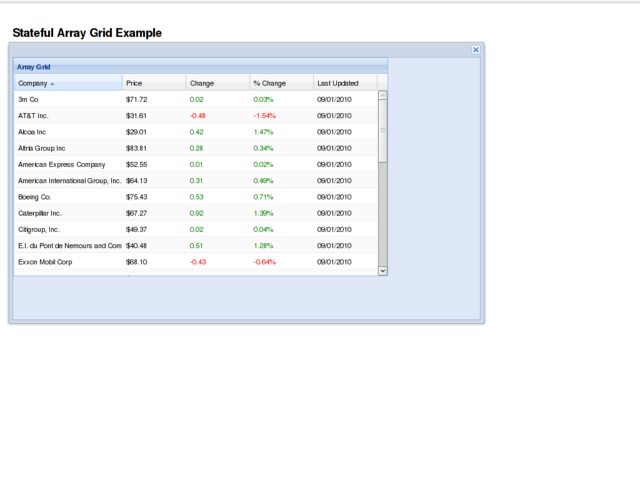Select American Express Company row
Image resolution: width=640 pixels, height=480 pixels.
pyautogui.click(x=196, y=164)
